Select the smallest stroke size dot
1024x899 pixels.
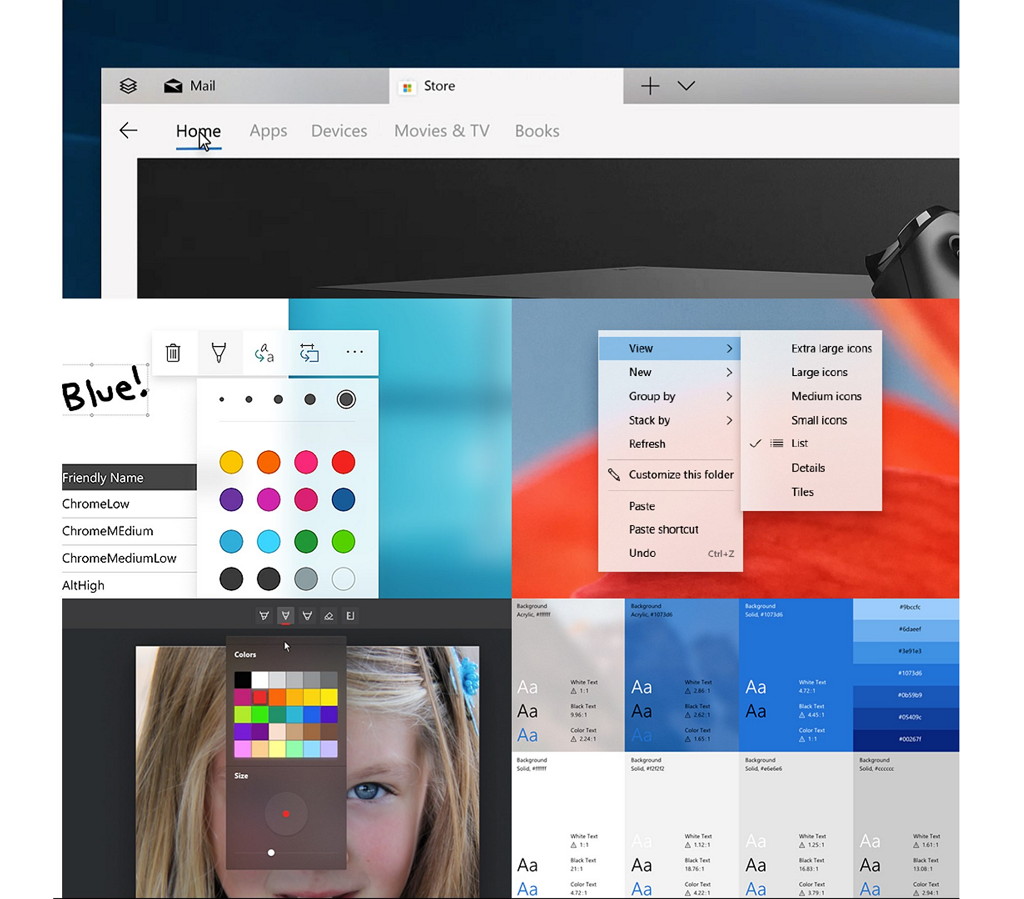[x=222, y=399]
